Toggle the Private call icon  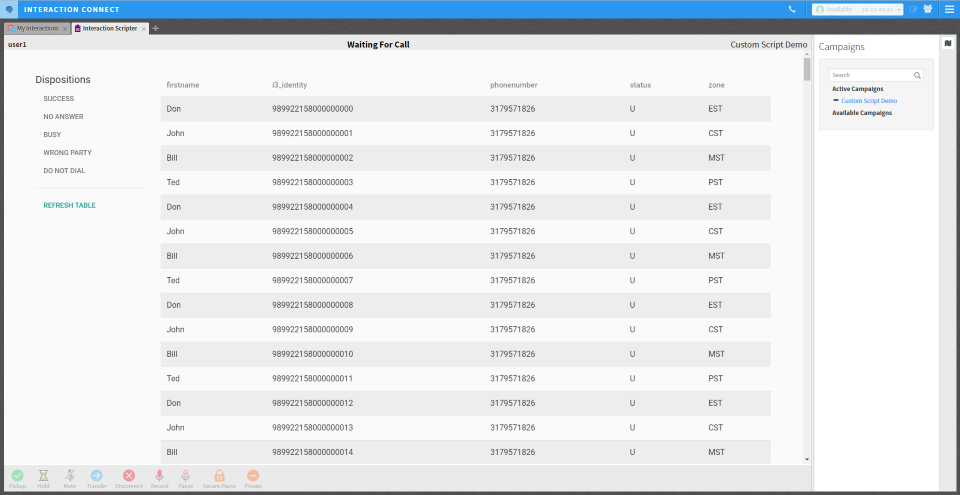253,476
